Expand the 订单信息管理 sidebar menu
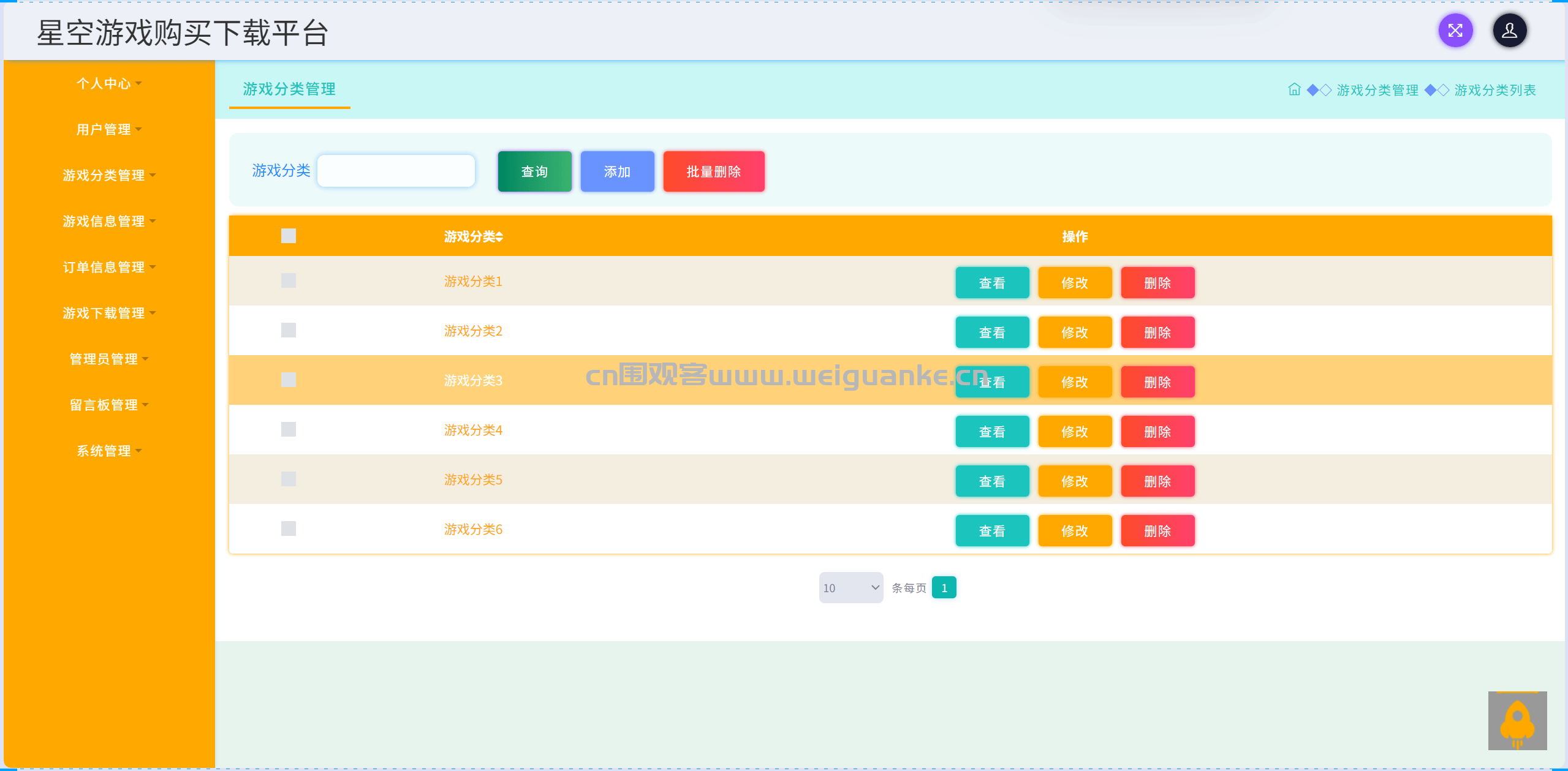This screenshot has width=1568, height=771. point(109,267)
